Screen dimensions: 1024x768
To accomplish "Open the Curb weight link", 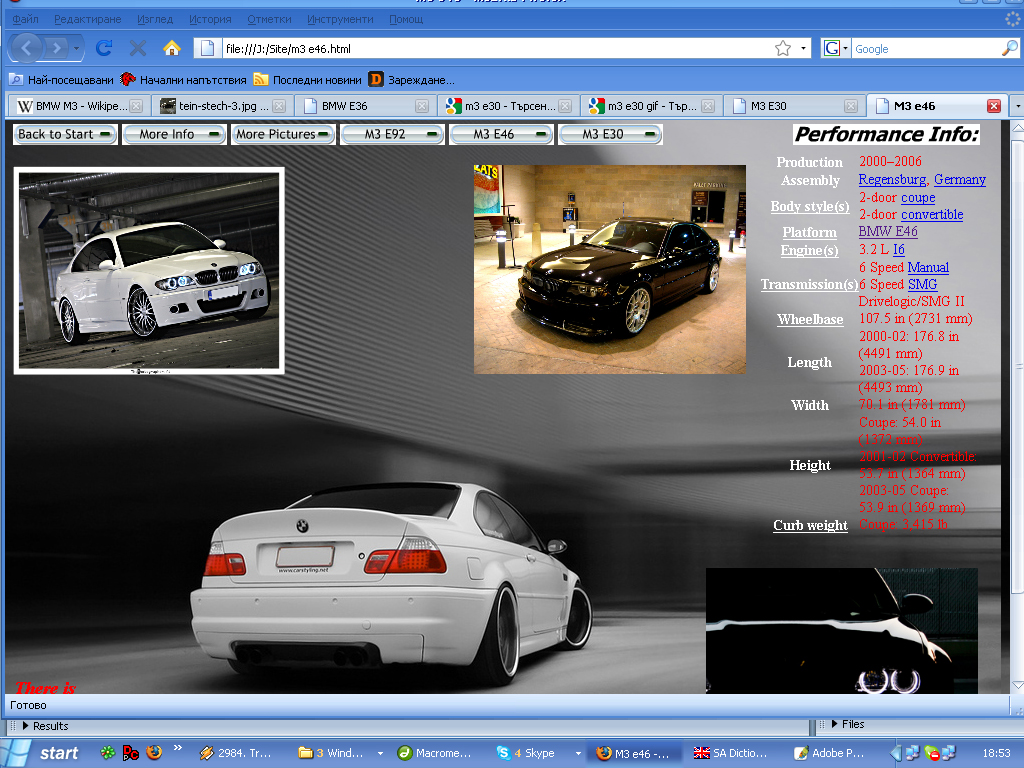I will [810, 525].
